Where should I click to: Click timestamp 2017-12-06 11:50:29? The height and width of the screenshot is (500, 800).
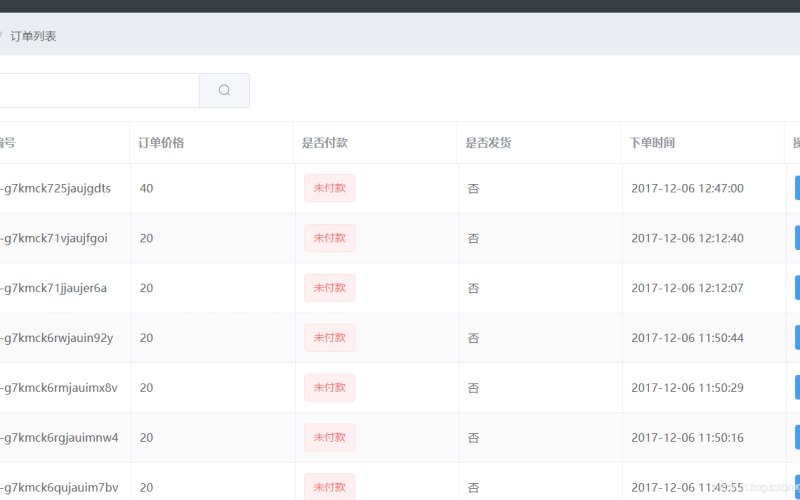[687, 388]
